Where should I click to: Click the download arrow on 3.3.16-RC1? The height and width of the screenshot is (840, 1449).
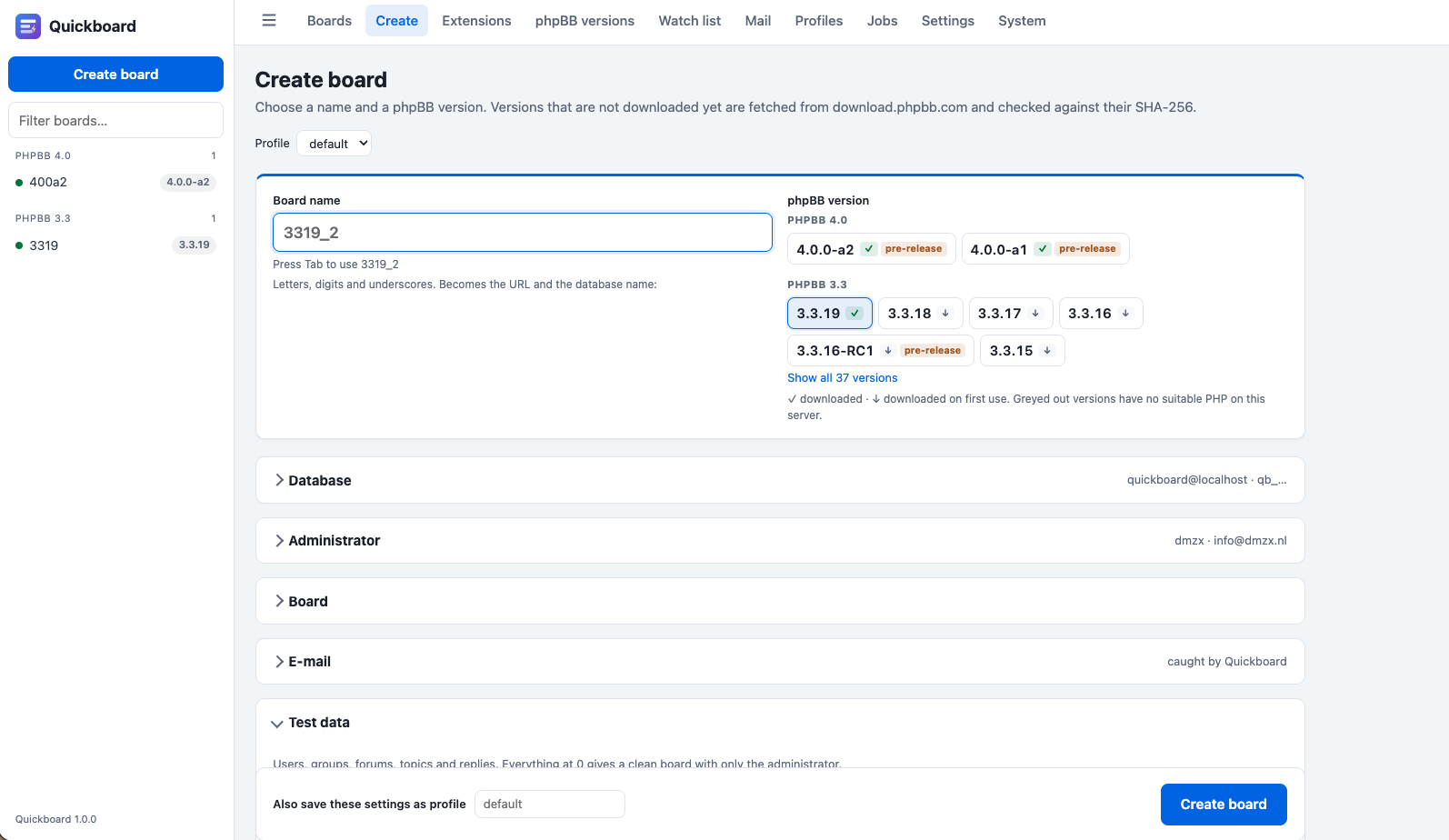(888, 351)
